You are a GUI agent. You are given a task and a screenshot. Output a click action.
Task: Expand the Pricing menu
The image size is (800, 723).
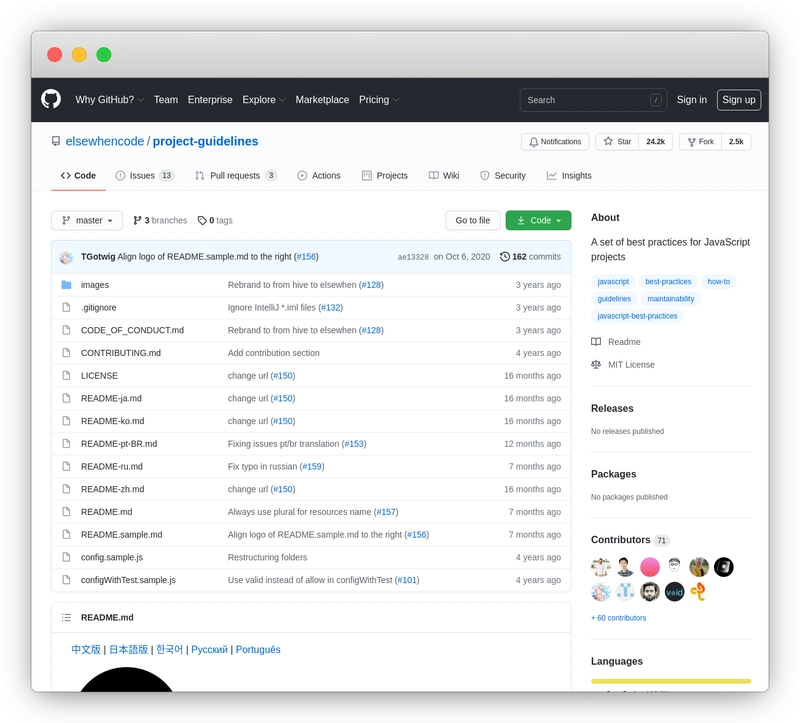click(x=379, y=99)
